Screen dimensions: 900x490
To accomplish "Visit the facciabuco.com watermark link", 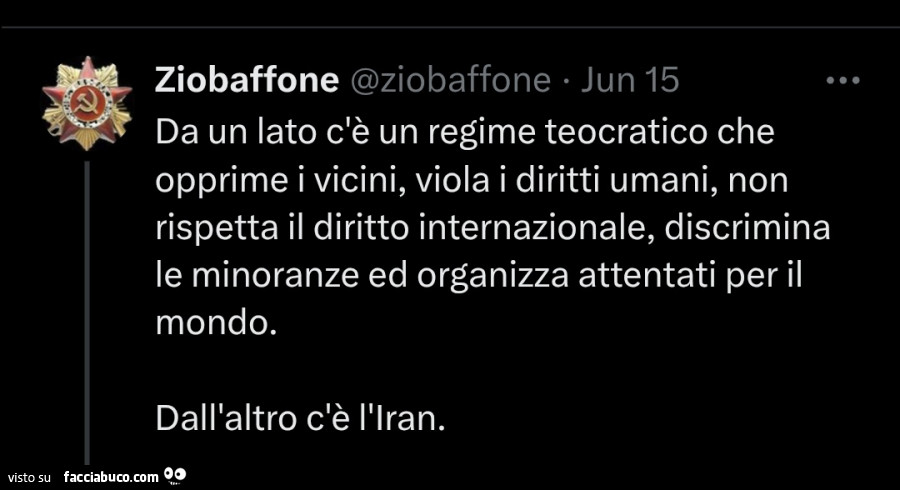I will pyautogui.click(x=111, y=477).
